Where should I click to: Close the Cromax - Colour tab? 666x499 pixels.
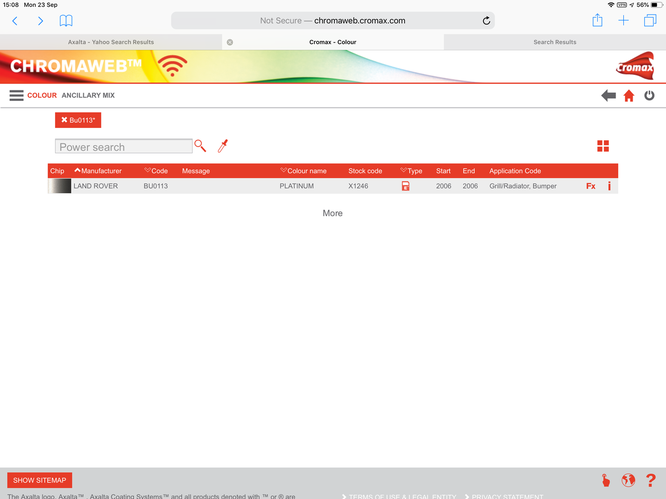230,42
